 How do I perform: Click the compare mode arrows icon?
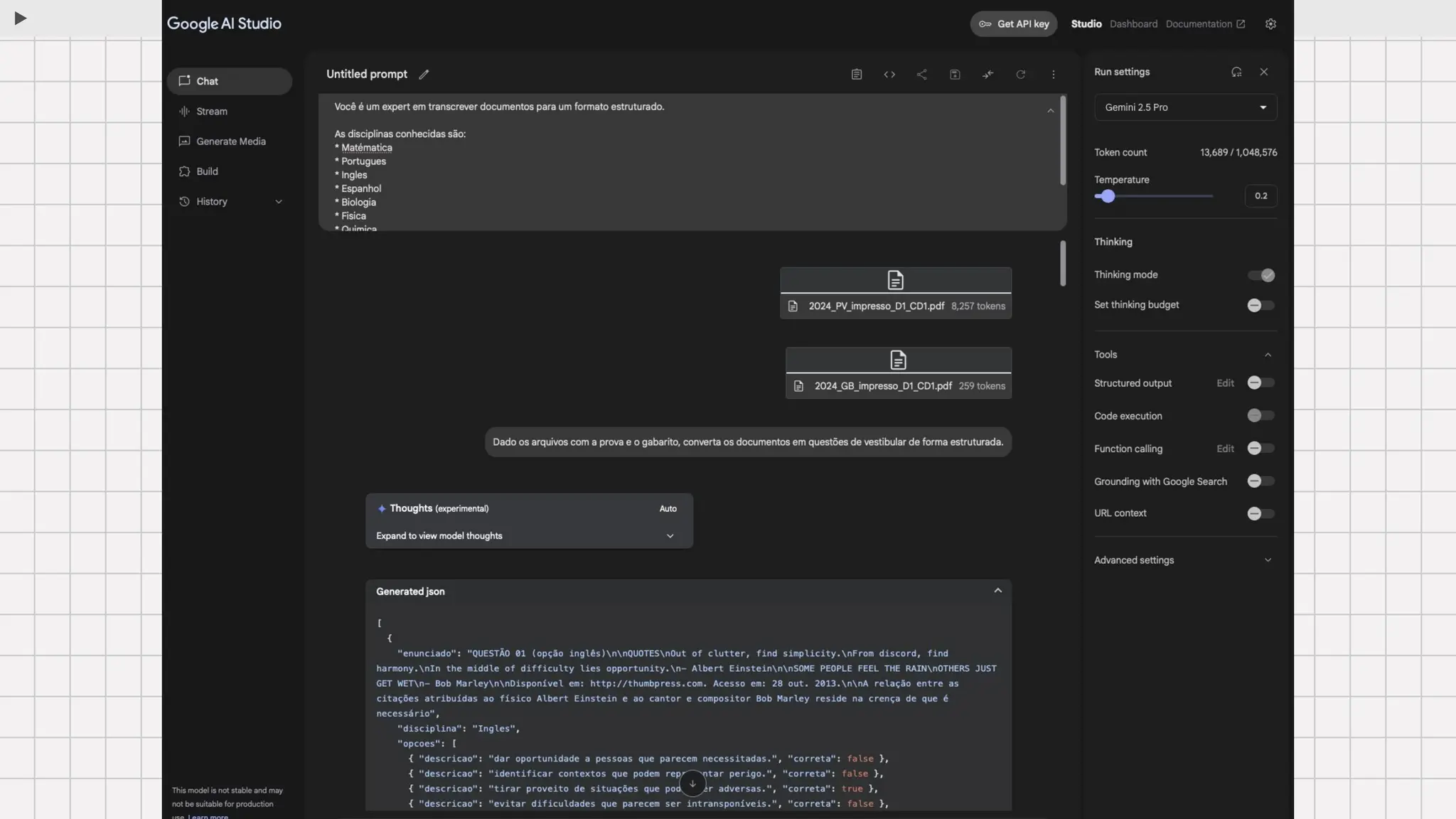[x=988, y=75]
